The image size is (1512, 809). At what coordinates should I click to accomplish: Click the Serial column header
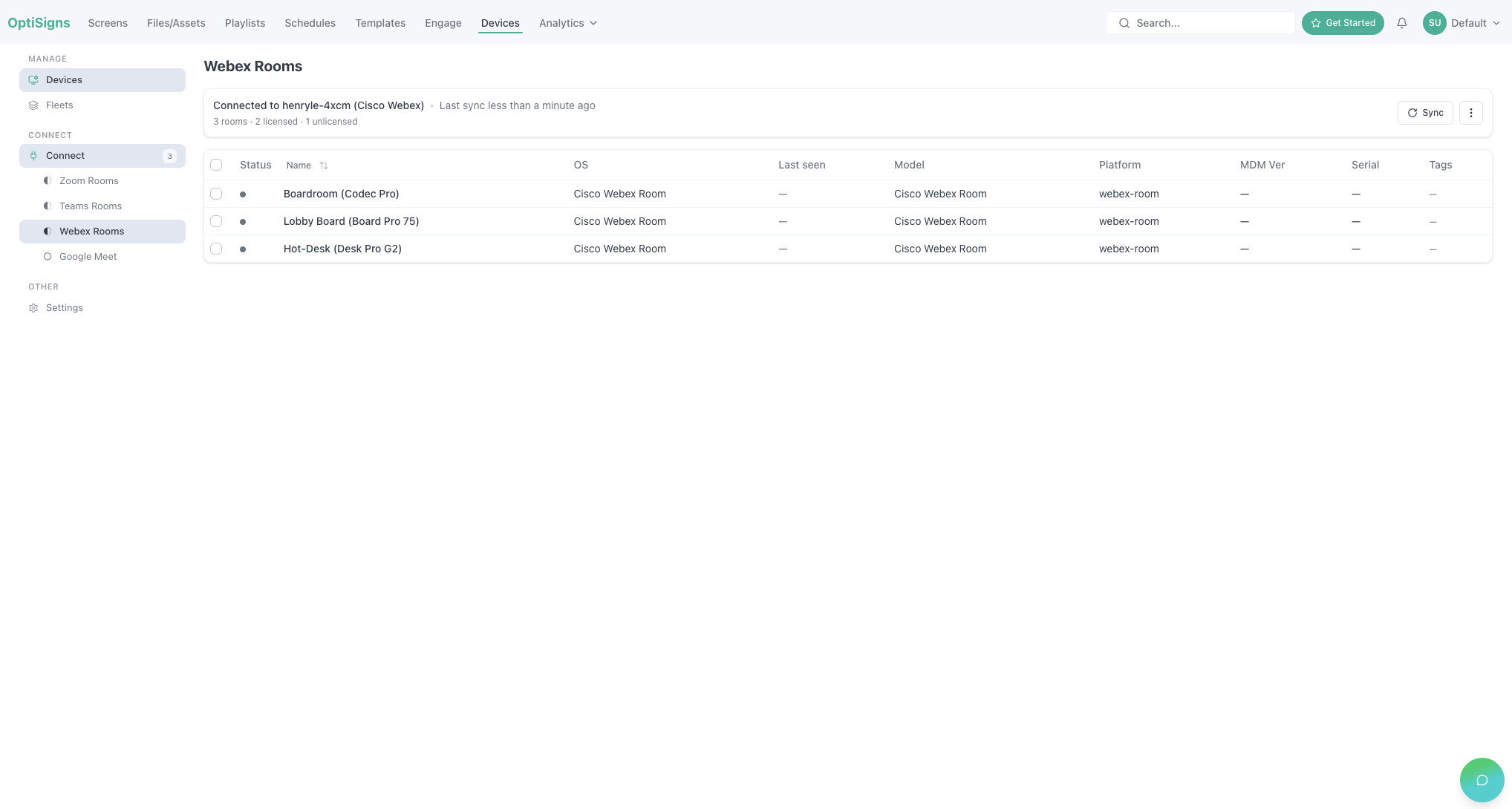1365,165
